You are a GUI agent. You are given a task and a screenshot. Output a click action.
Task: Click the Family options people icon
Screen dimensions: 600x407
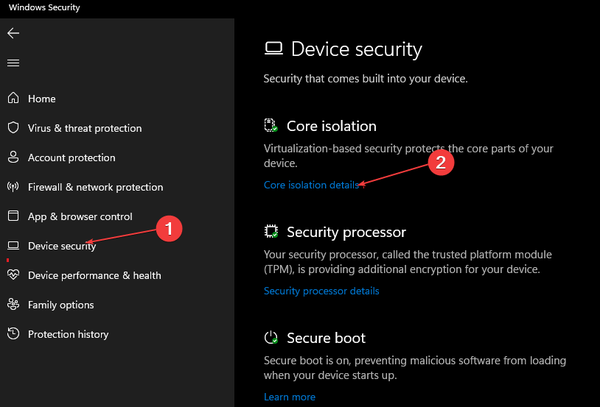(13, 305)
